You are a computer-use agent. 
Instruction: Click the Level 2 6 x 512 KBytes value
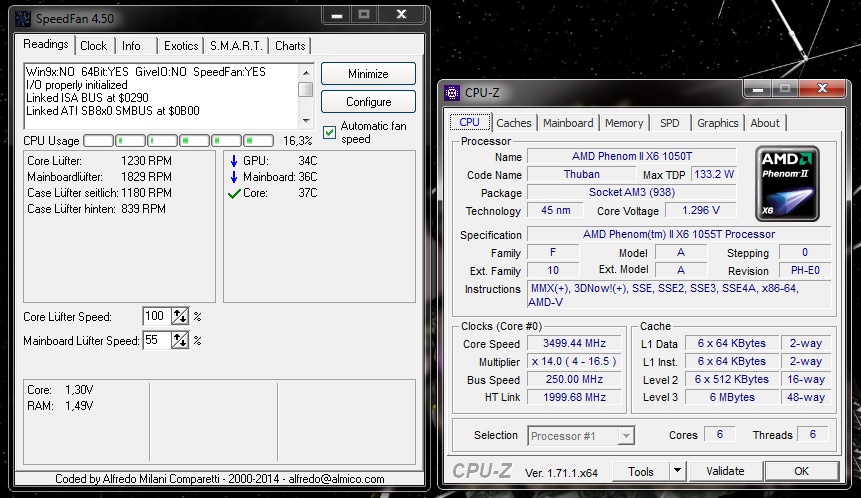(x=732, y=379)
